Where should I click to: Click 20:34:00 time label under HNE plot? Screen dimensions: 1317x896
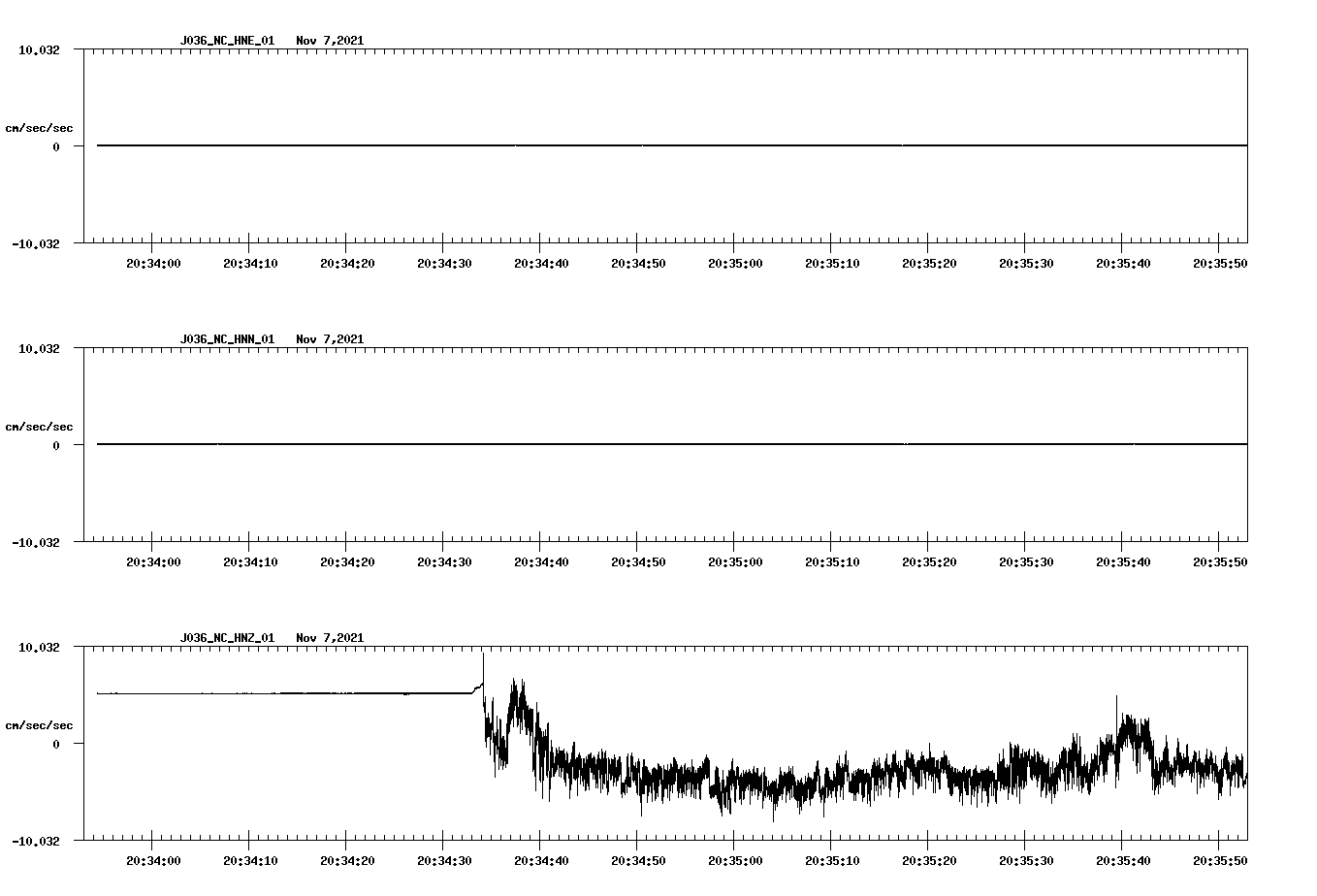[x=153, y=264]
